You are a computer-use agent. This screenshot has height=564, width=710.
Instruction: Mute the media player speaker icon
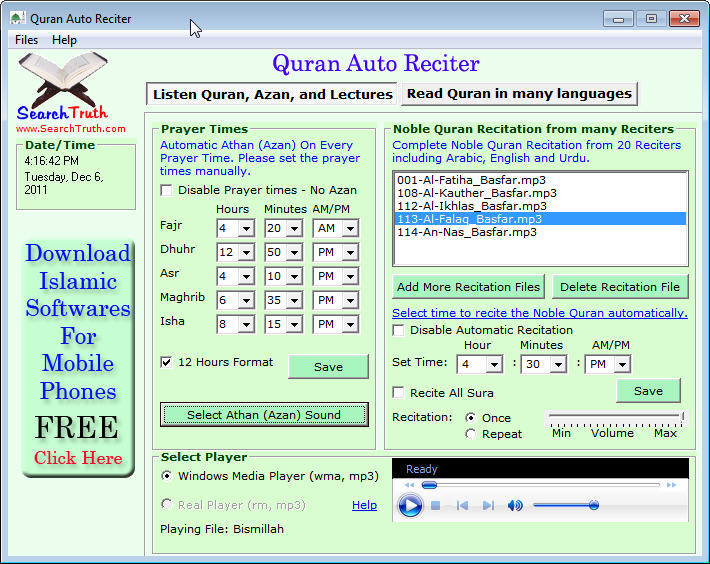(x=515, y=505)
